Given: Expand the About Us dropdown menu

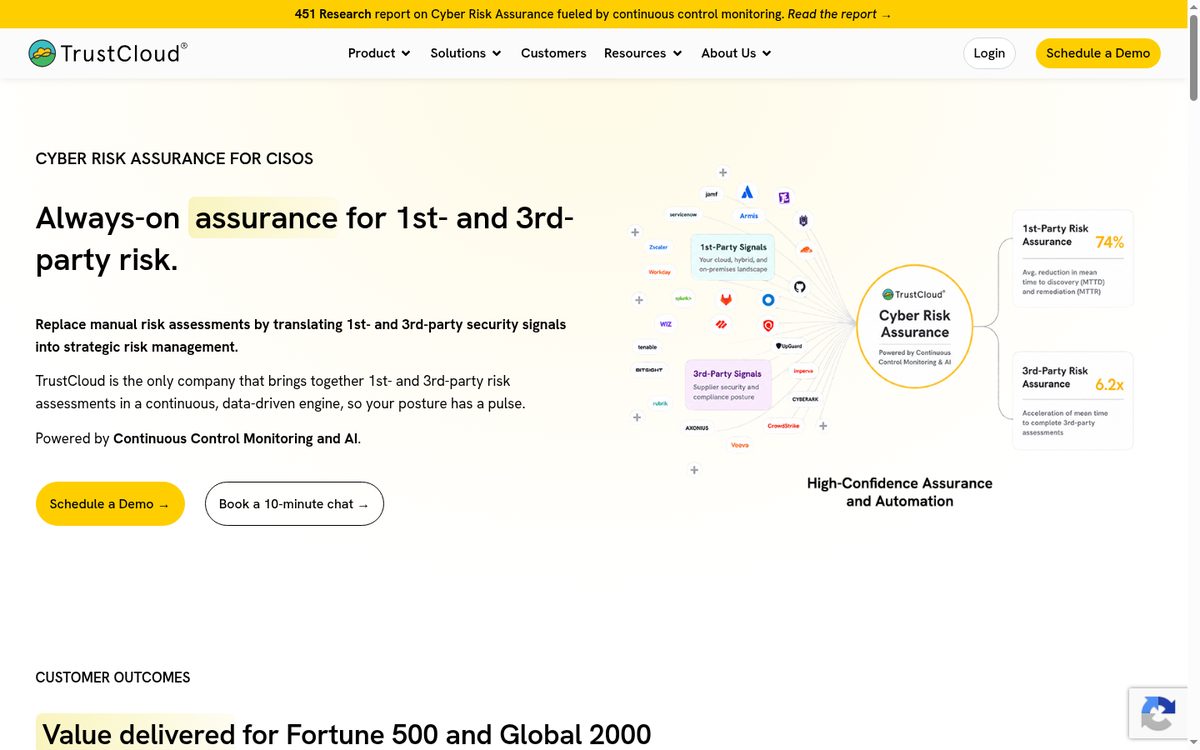Looking at the screenshot, I should point(736,53).
